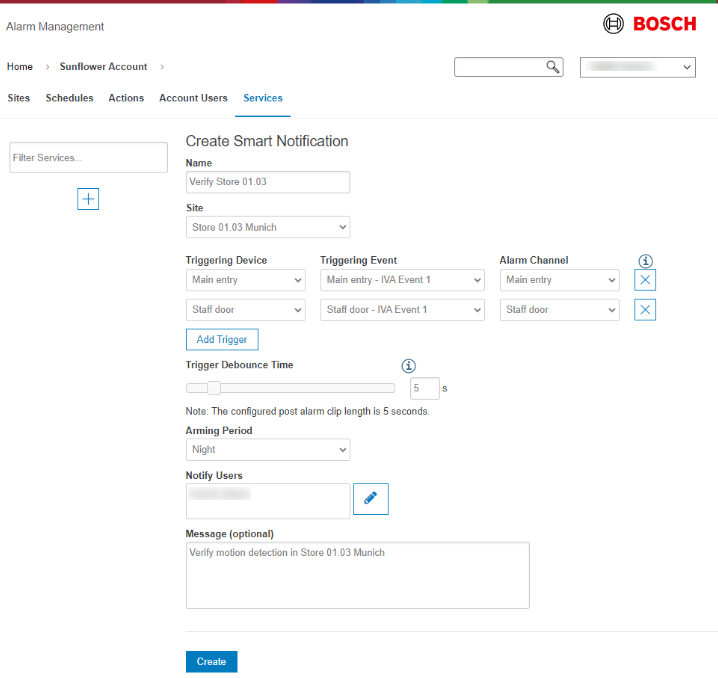Click the Bosch logo
Viewport: 718px width, 678px height.
tap(650, 24)
